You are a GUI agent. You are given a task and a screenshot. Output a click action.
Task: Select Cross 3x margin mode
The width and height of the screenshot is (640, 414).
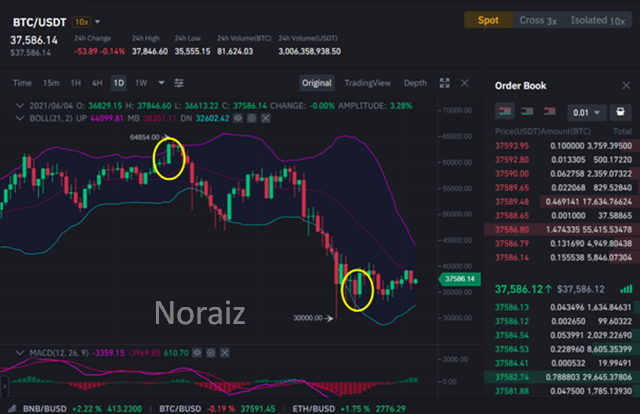(538, 20)
